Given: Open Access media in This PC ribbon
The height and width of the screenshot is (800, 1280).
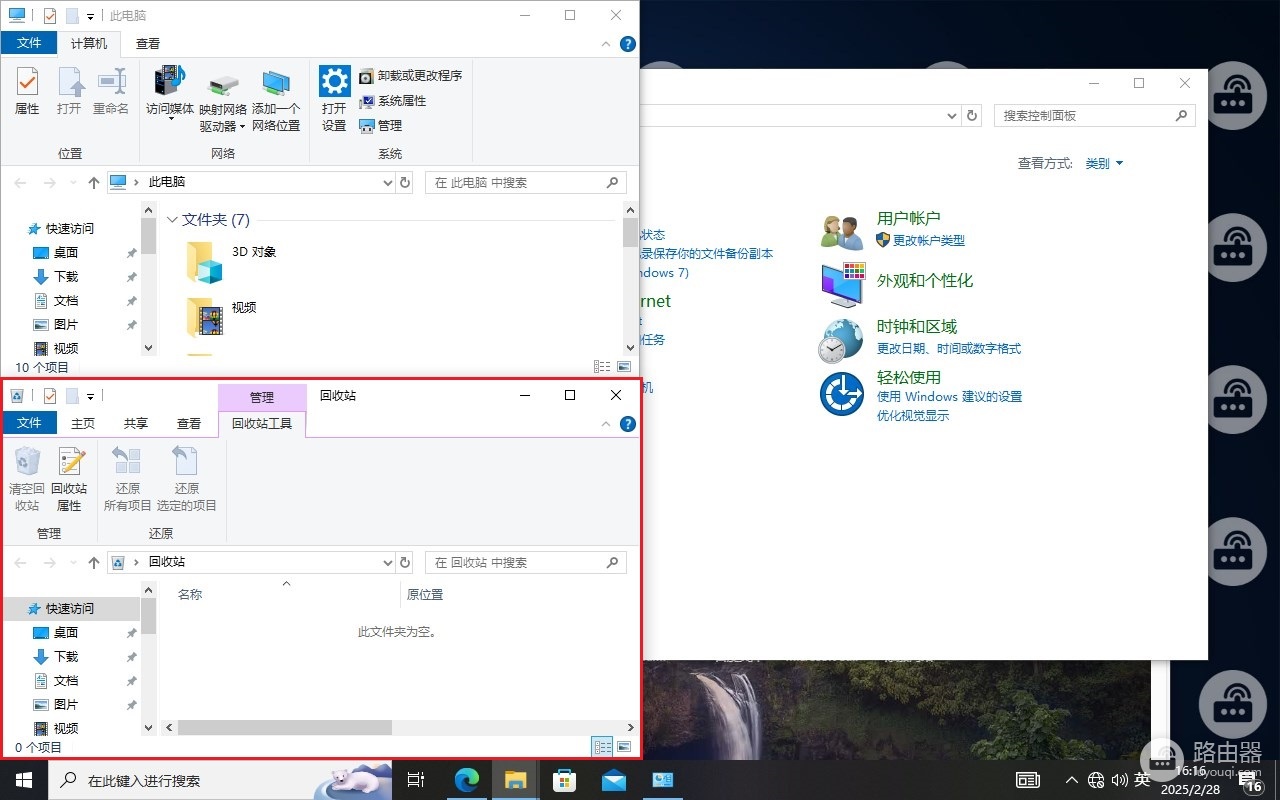Looking at the screenshot, I should point(170,80).
